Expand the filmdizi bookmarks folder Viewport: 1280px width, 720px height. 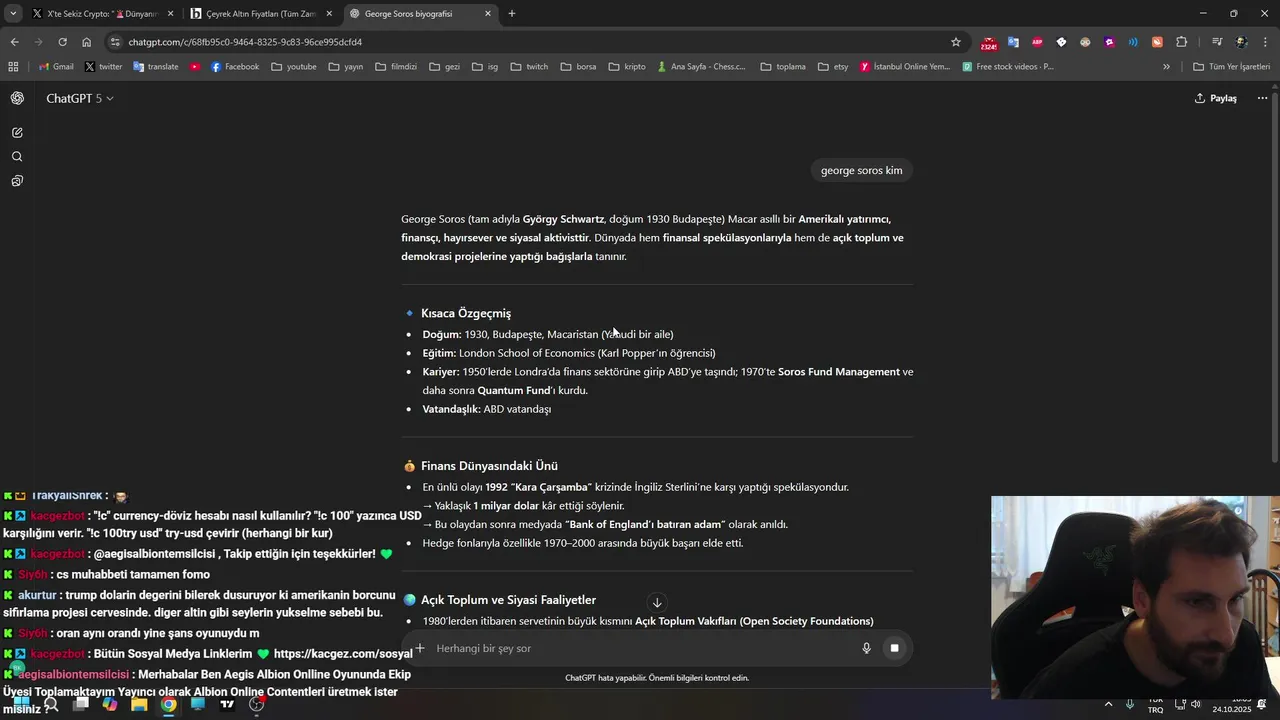[396, 67]
